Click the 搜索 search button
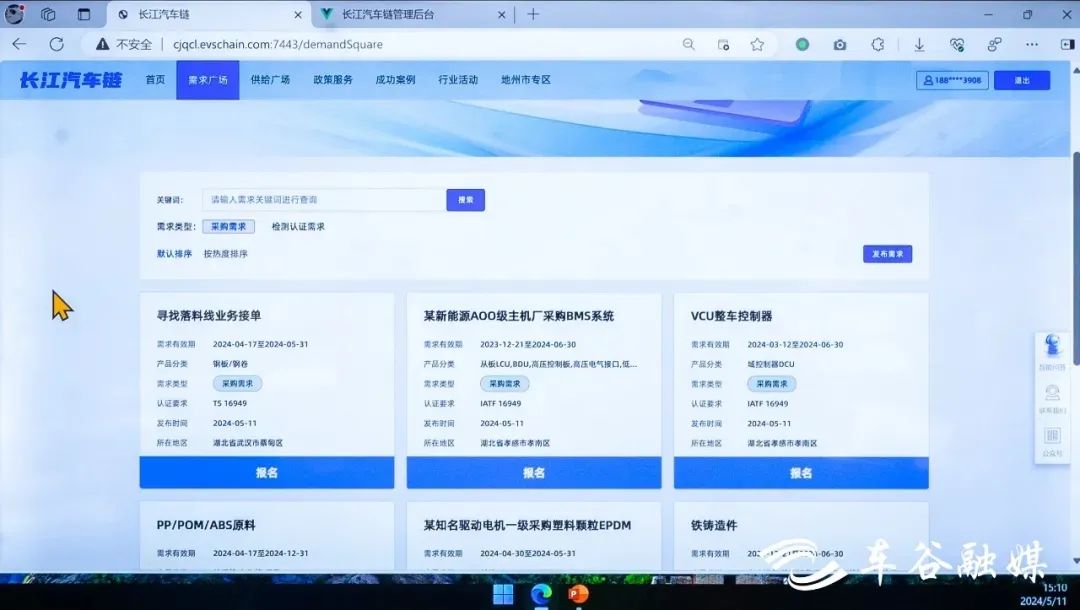Viewport: 1080px width, 610px height. point(465,200)
